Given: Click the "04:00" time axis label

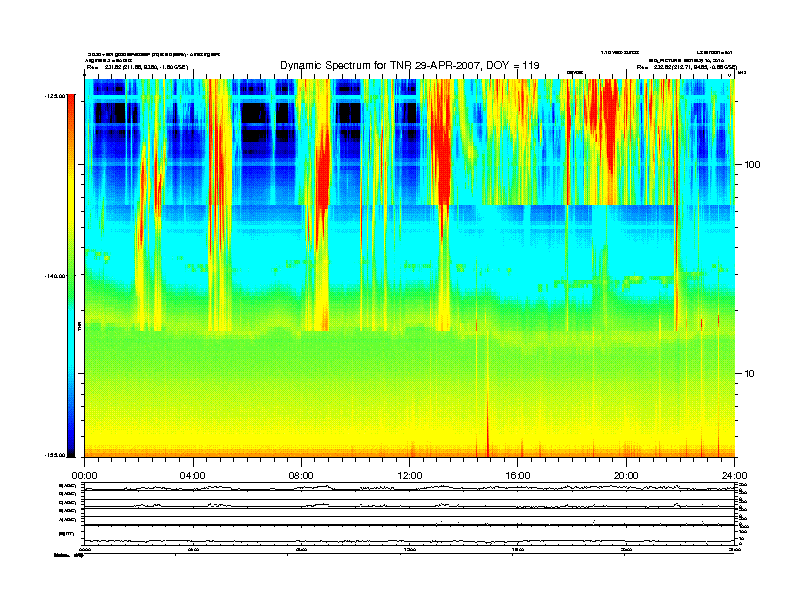Looking at the screenshot, I should point(193,476).
